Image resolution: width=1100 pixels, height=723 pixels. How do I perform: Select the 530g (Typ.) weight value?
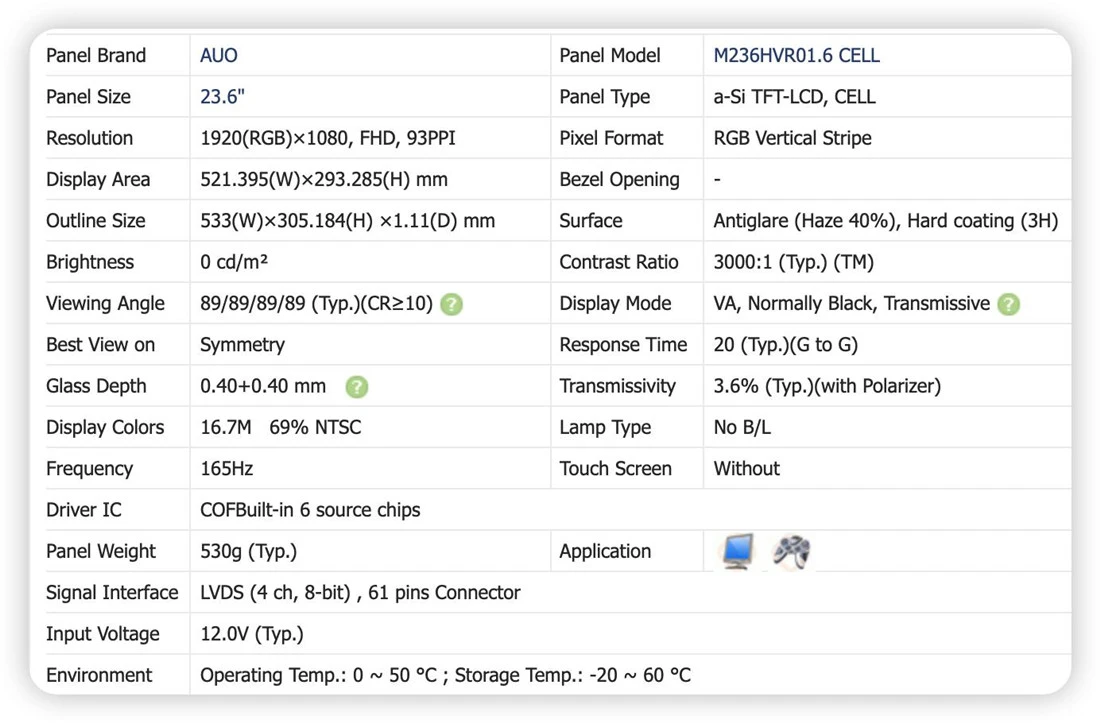coord(248,552)
